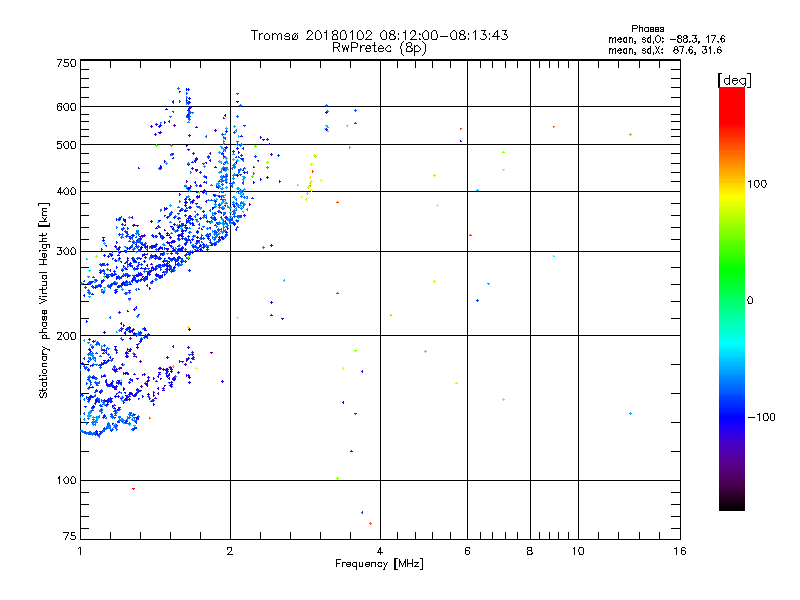Image resolution: width=800 pixels, height=600 pixels.
Task: Click the 'Stationary phase Virtual Height [km]' label
Action: pos(44,301)
